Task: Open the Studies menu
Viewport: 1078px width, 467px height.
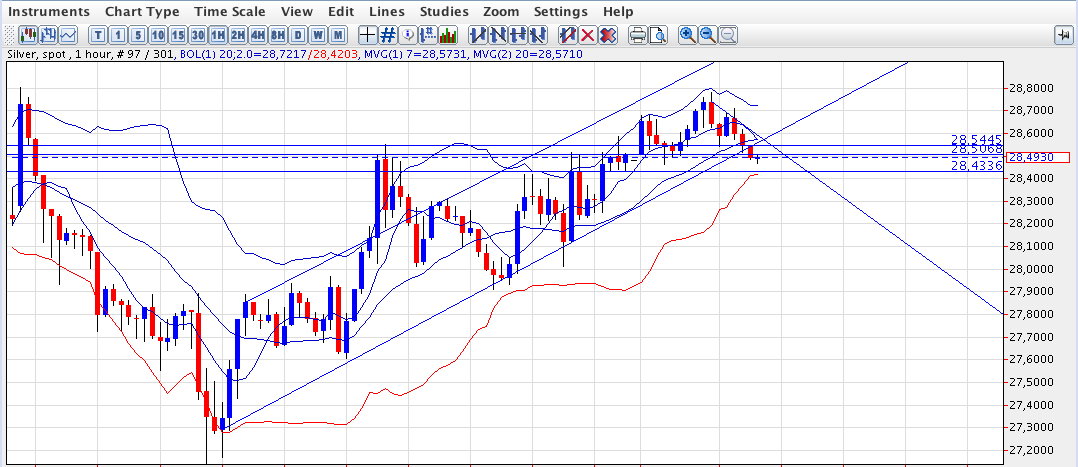Action: [444, 11]
